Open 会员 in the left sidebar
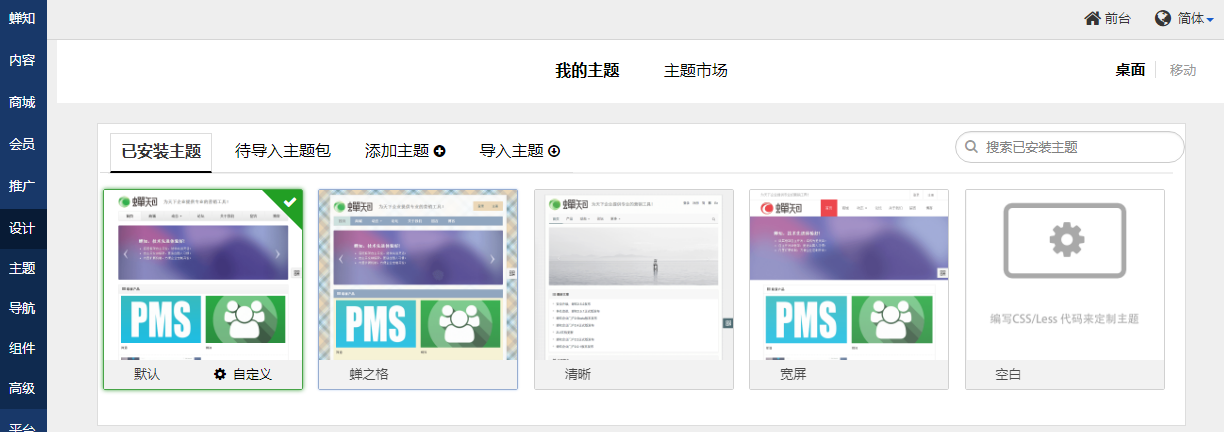This screenshot has width=1224, height=432. (x=23, y=144)
